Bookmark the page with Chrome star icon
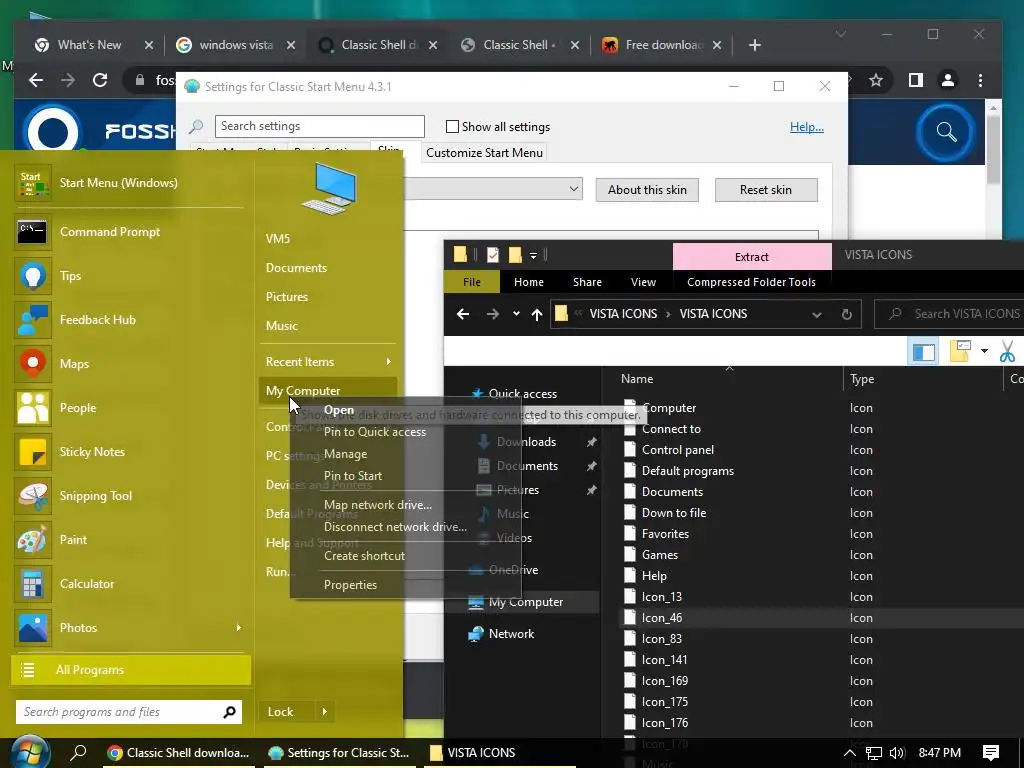The width and height of the screenshot is (1024, 768). (876, 80)
